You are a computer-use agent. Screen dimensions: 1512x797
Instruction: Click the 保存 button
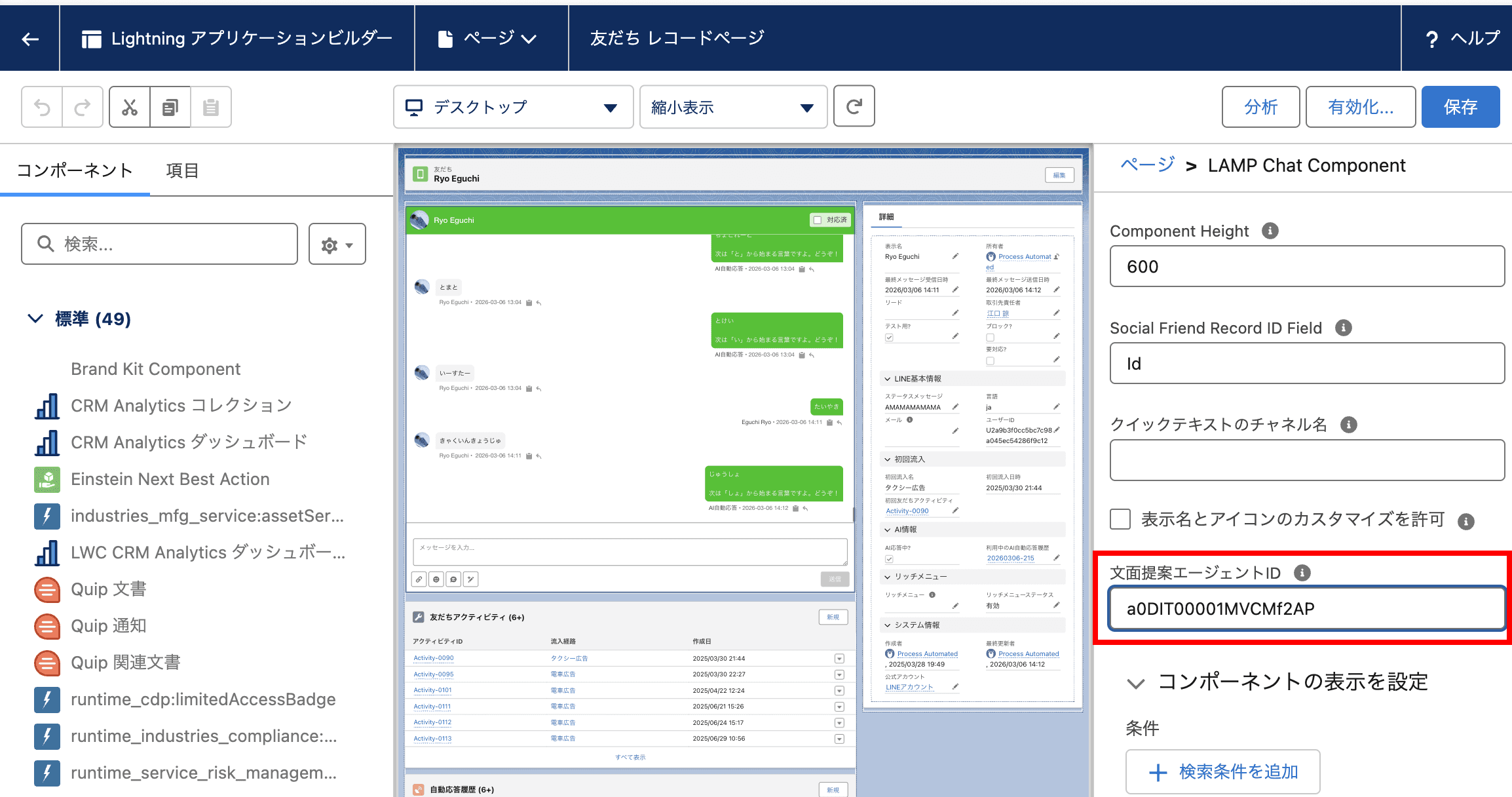1461,107
